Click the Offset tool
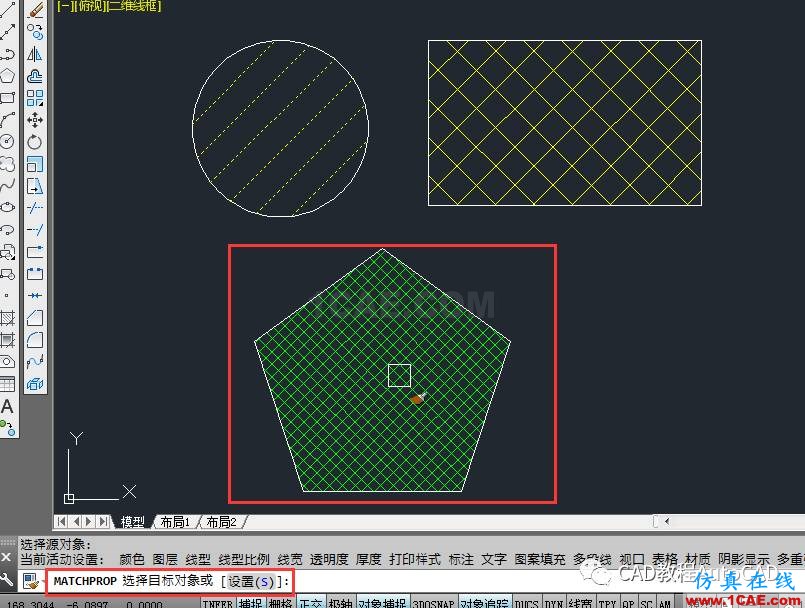 (x=35, y=76)
